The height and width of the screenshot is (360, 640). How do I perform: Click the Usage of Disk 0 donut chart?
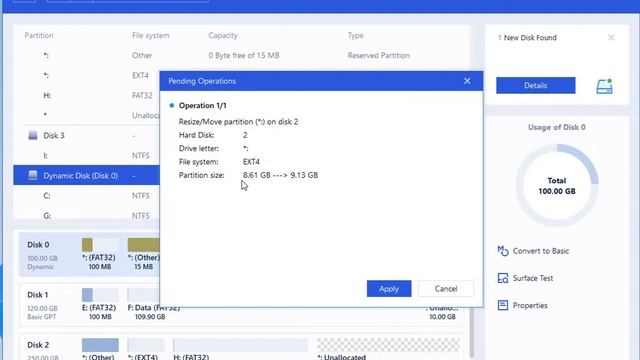(x=557, y=185)
